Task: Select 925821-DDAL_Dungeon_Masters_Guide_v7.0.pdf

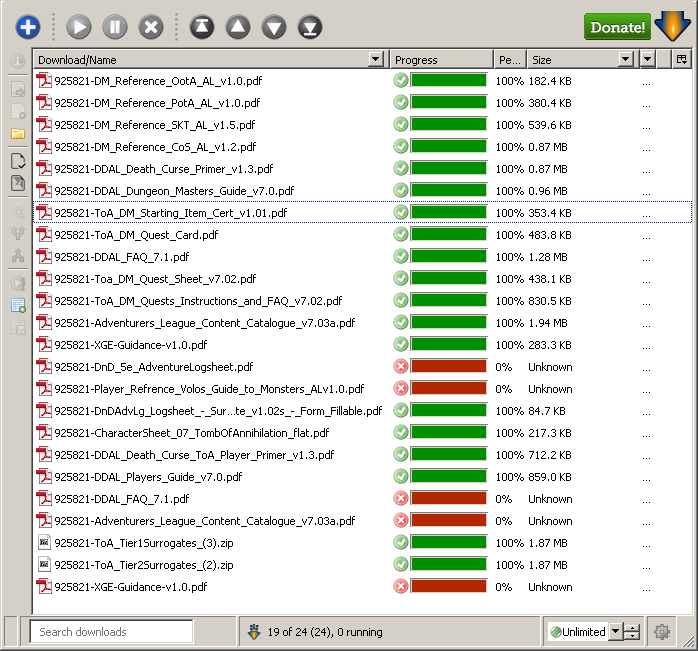Action: [362, 191]
